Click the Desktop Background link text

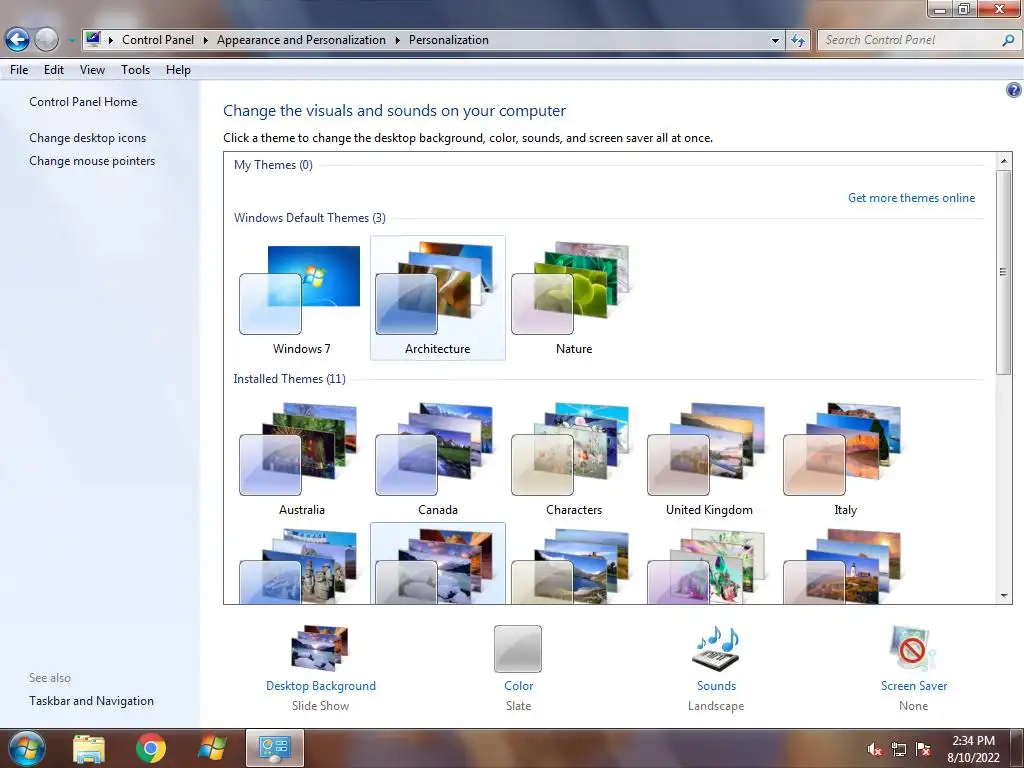click(321, 686)
